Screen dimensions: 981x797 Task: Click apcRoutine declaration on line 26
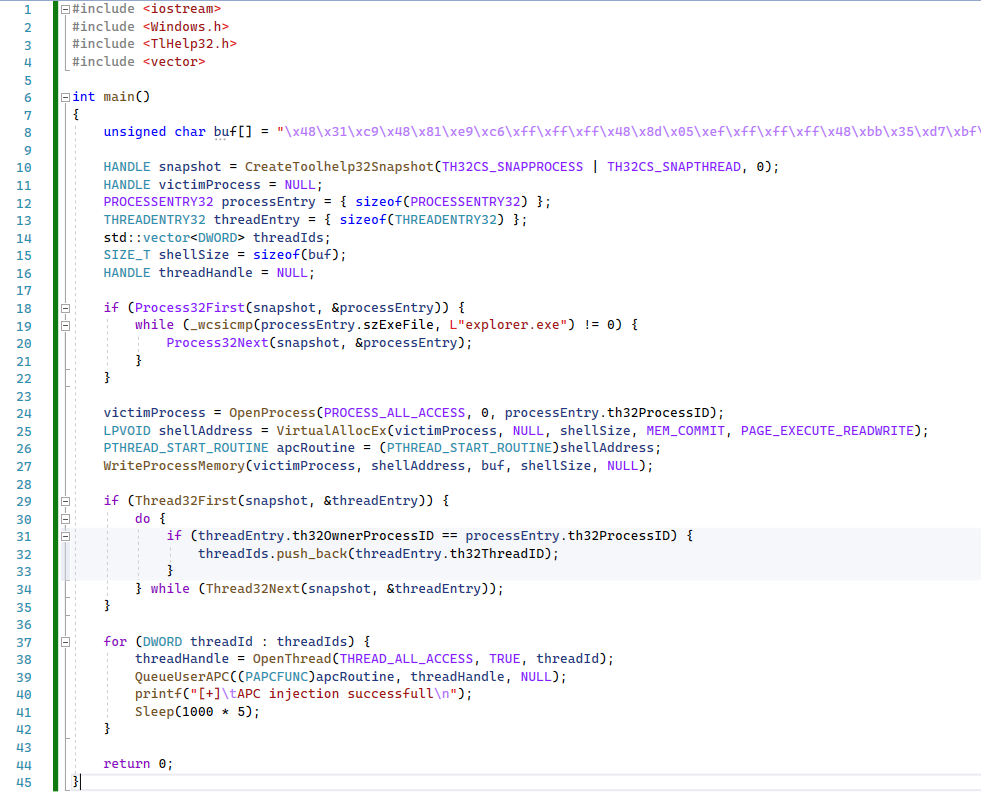(316, 448)
